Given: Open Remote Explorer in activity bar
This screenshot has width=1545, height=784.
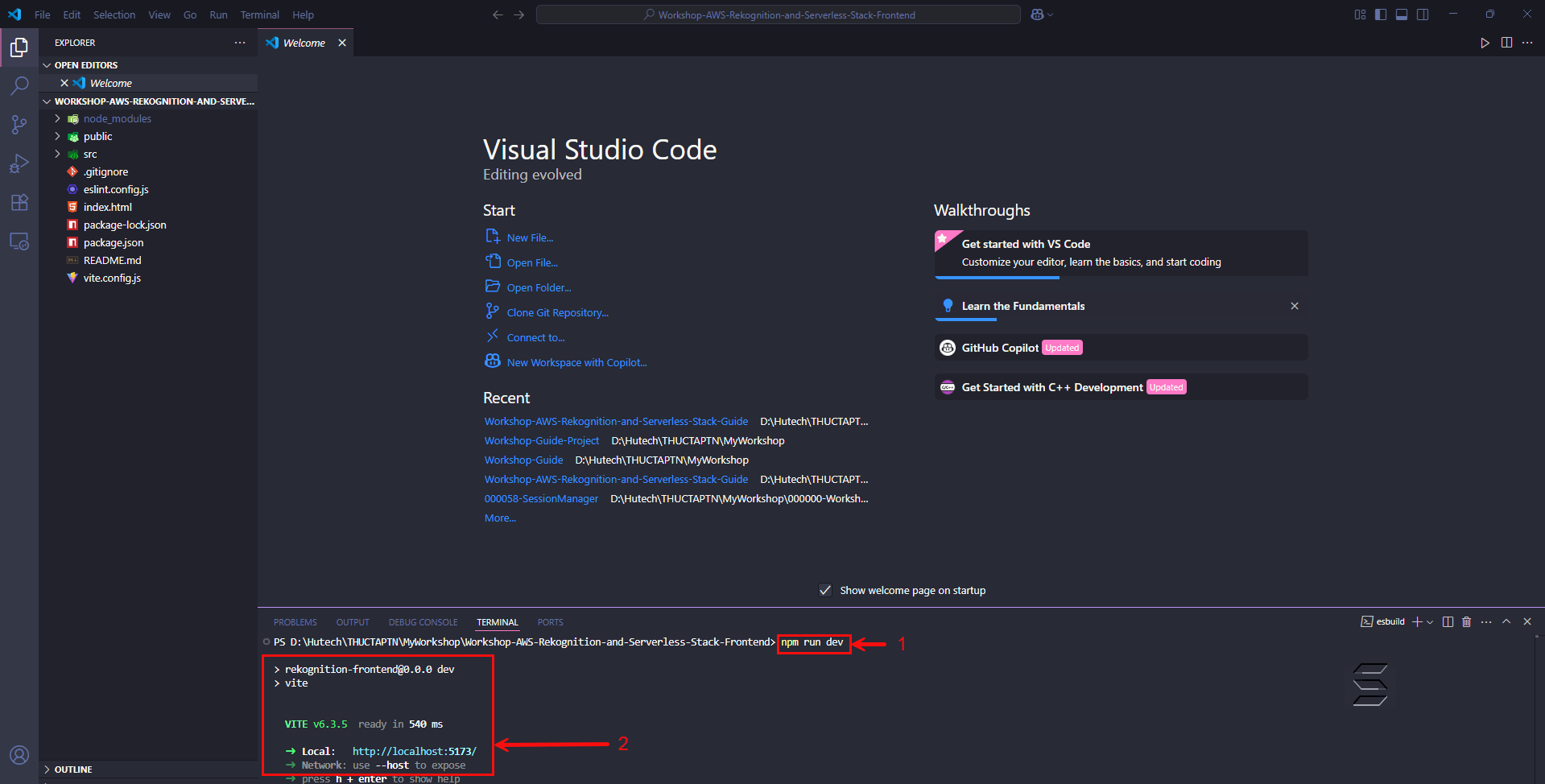Looking at the screenshot, I should pos(19,241).
